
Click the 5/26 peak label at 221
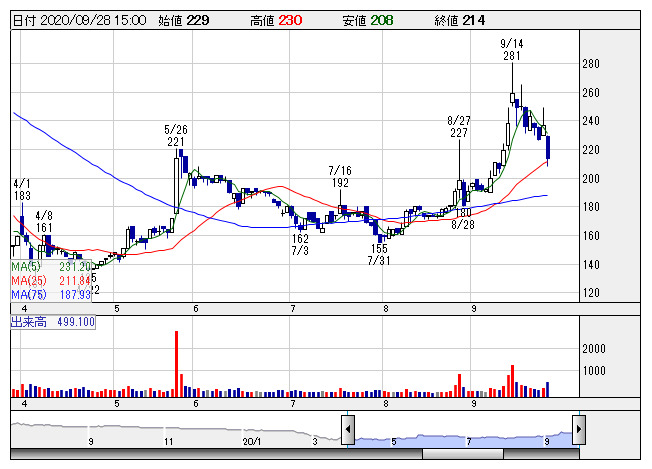(176, 136)
